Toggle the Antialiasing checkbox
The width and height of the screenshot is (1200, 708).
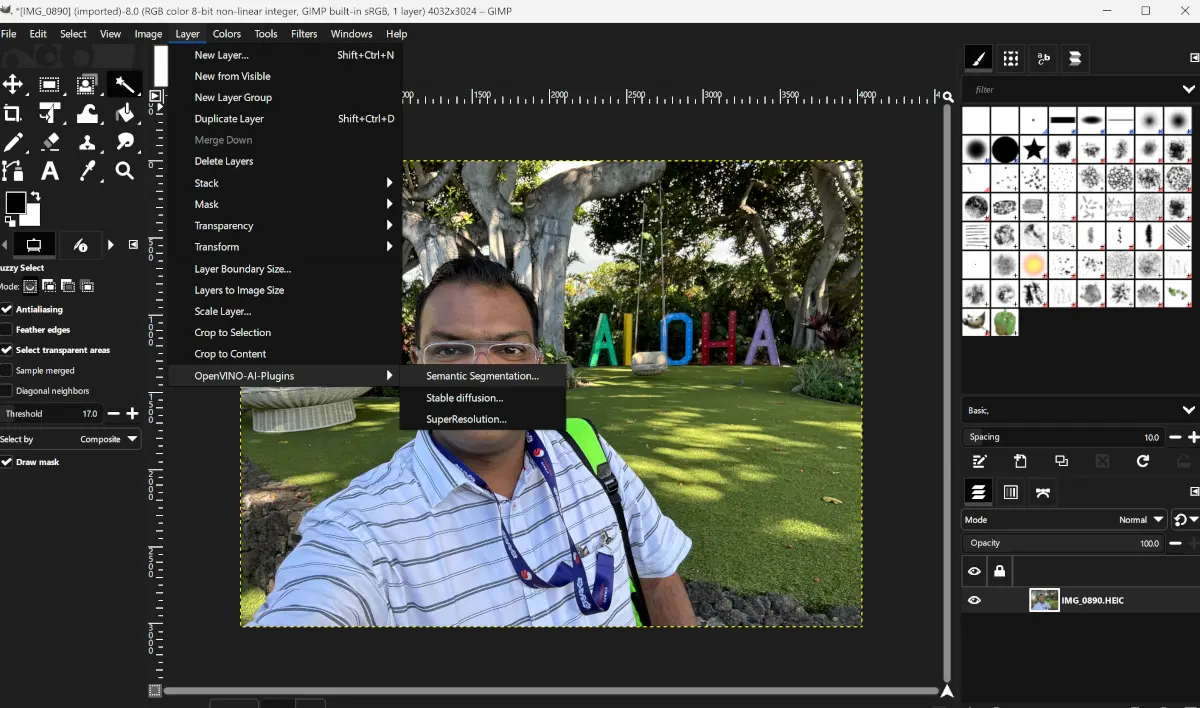pos(7,309)
